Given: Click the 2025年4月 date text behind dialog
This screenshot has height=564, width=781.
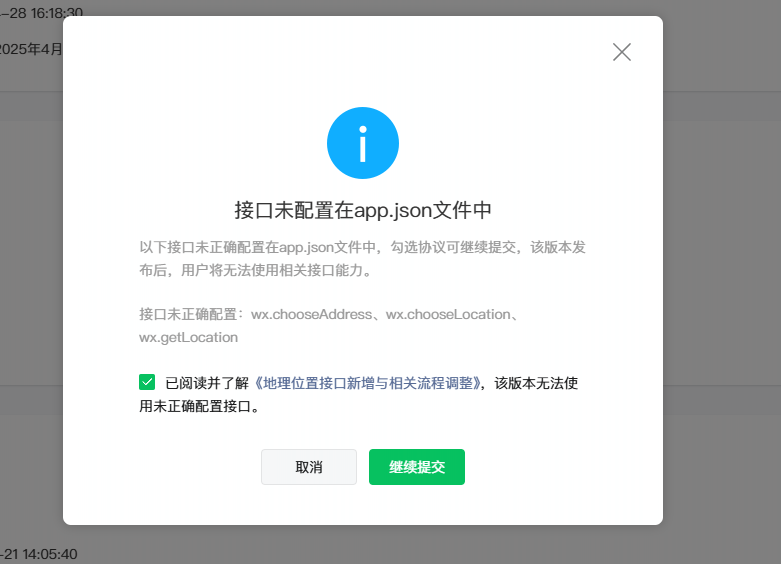Looking at the screenshot, I should click(30, 48).
